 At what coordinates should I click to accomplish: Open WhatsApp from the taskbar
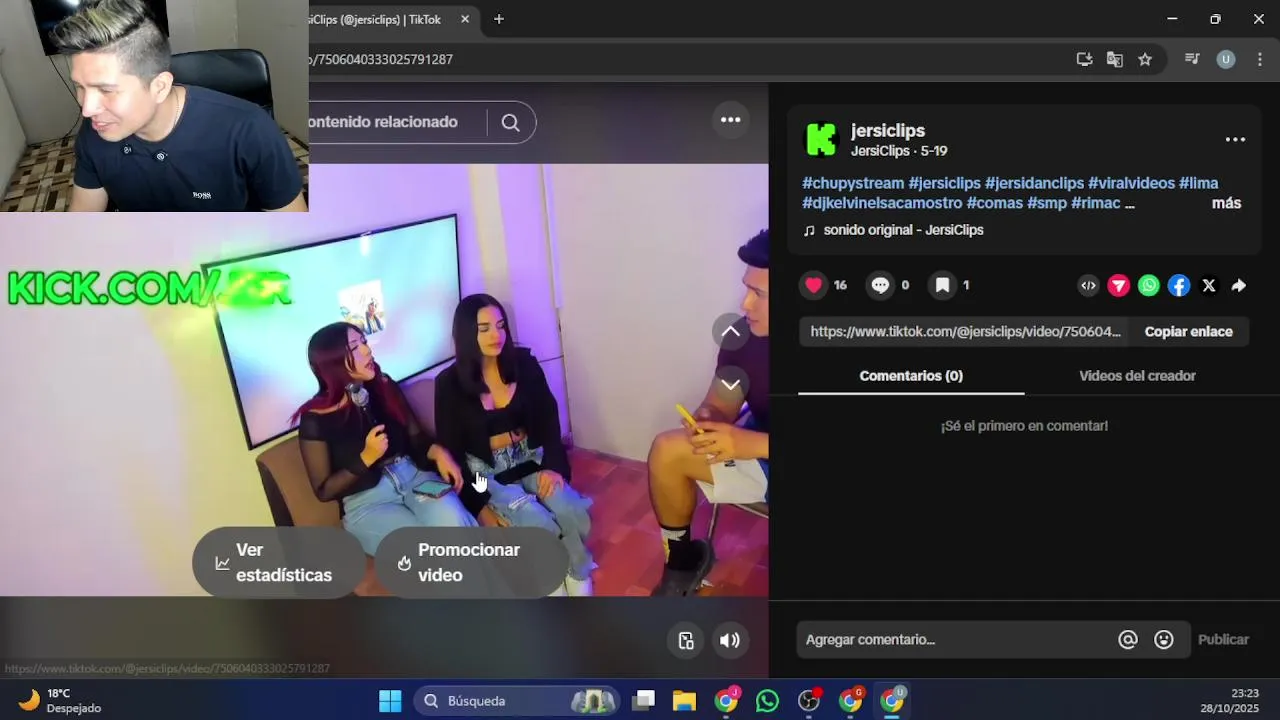coord(767,701)
